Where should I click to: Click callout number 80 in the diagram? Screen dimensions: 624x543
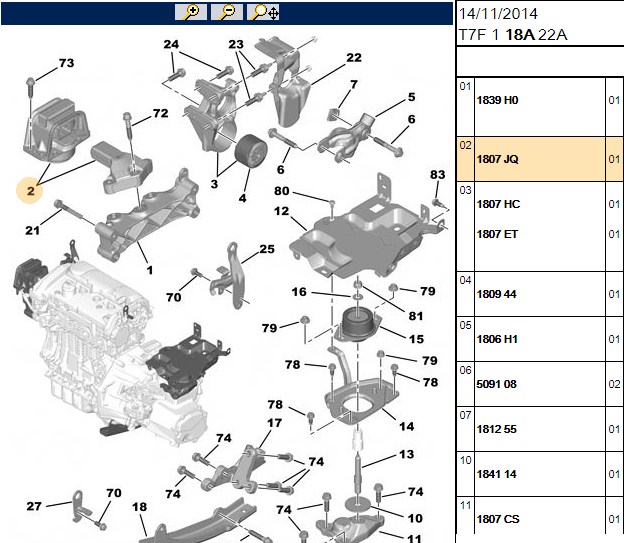pyautogui.click(x=281, y=191)
